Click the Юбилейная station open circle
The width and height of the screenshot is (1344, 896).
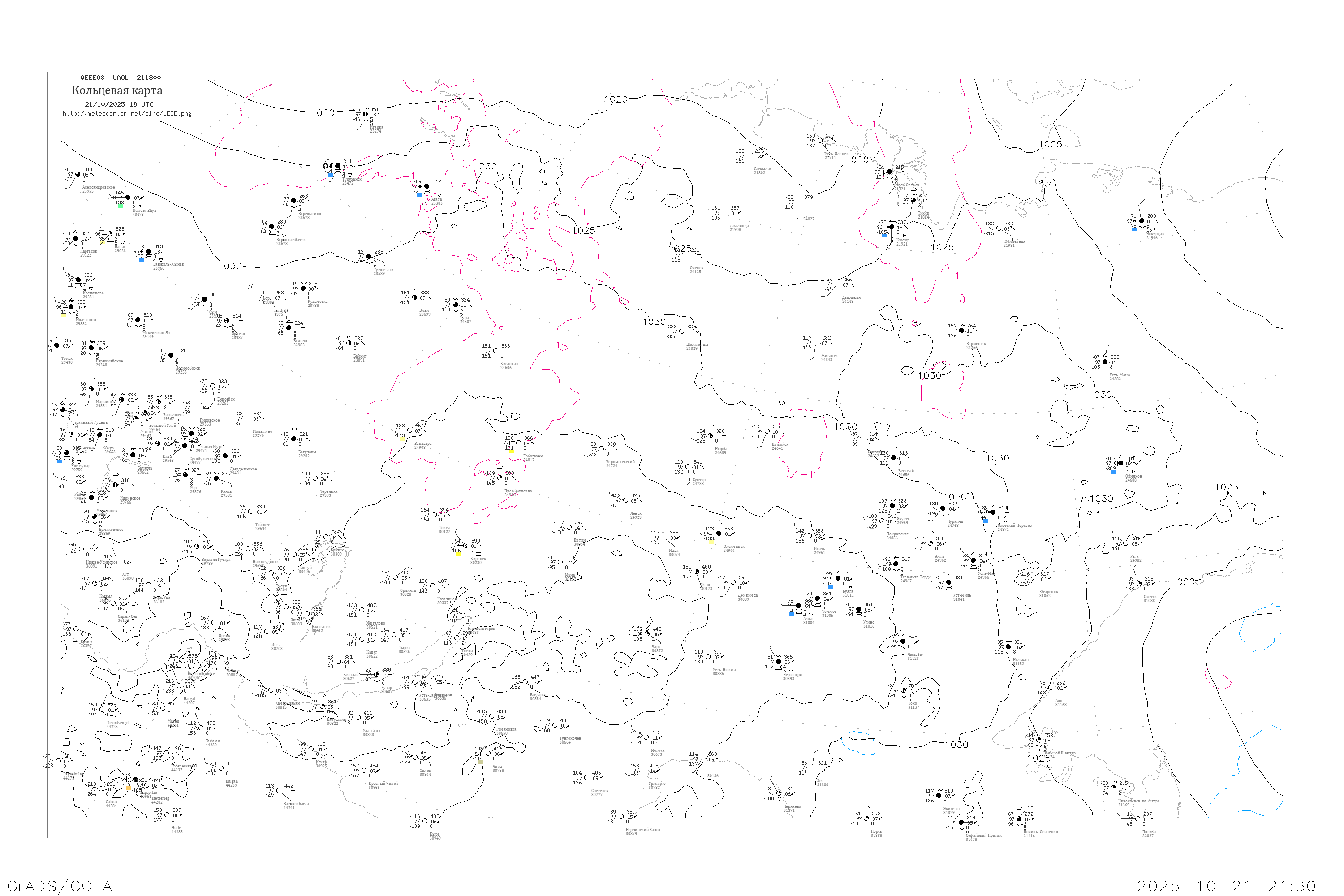999,228
